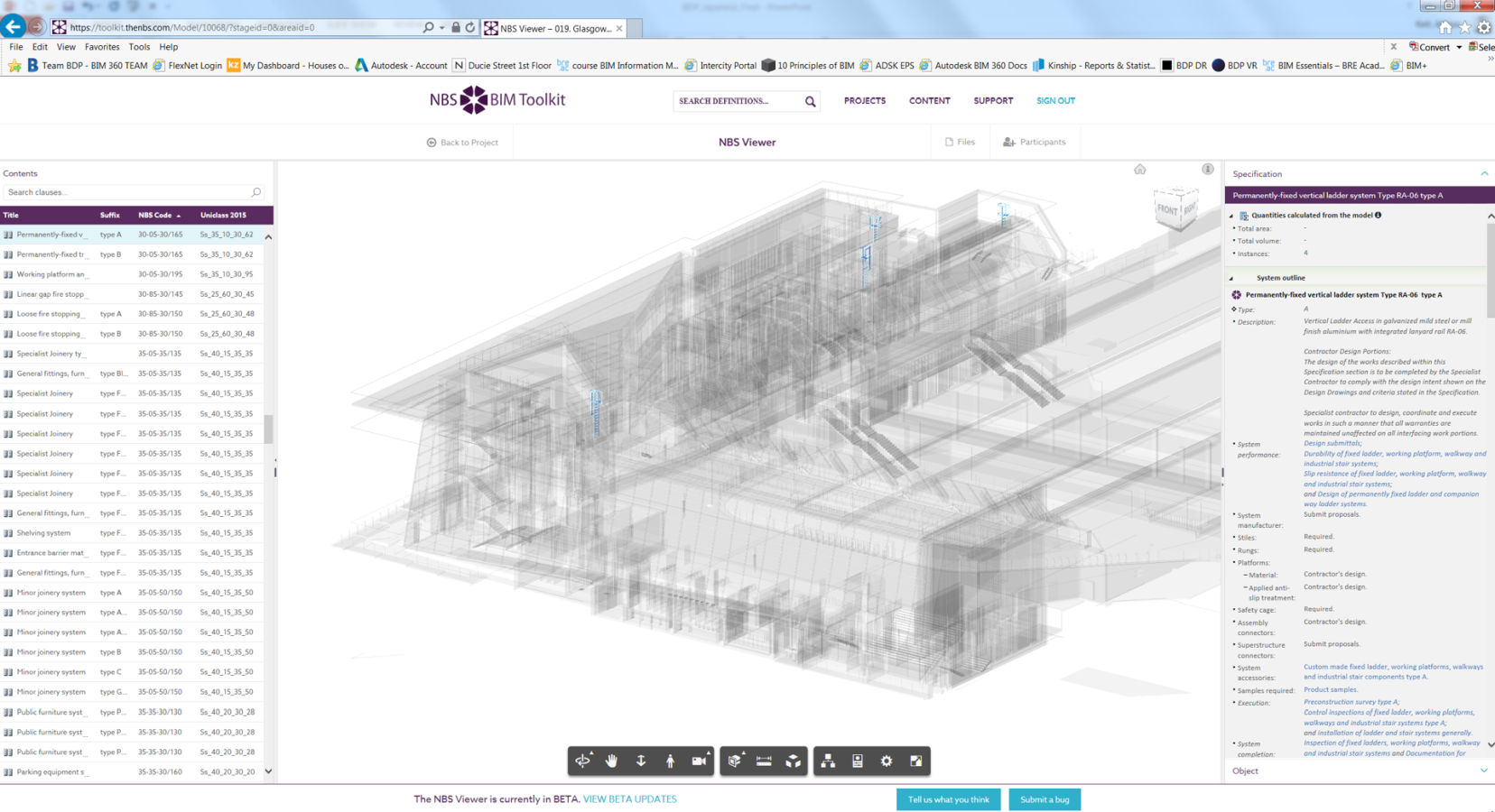This screenshot has height=812, width=1495.
Task: Open the PROJECTS menu
Action: tap(864, 100)
